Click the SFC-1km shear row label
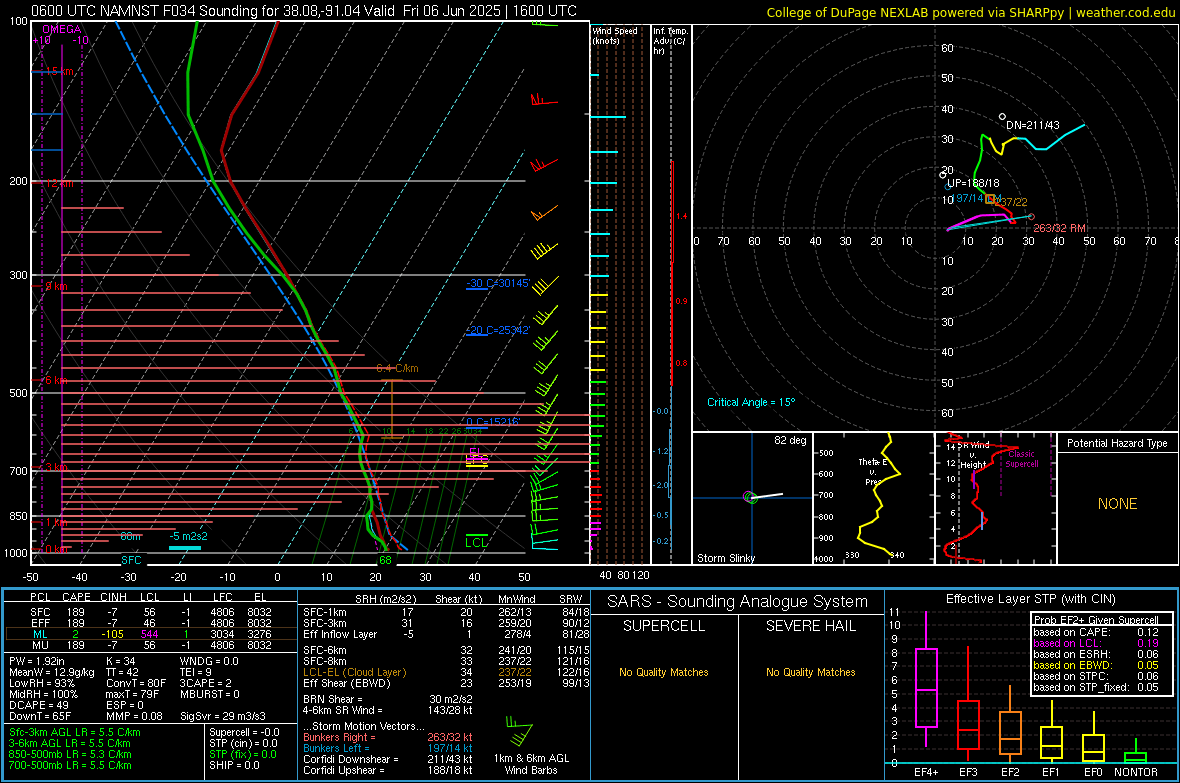 324,613
